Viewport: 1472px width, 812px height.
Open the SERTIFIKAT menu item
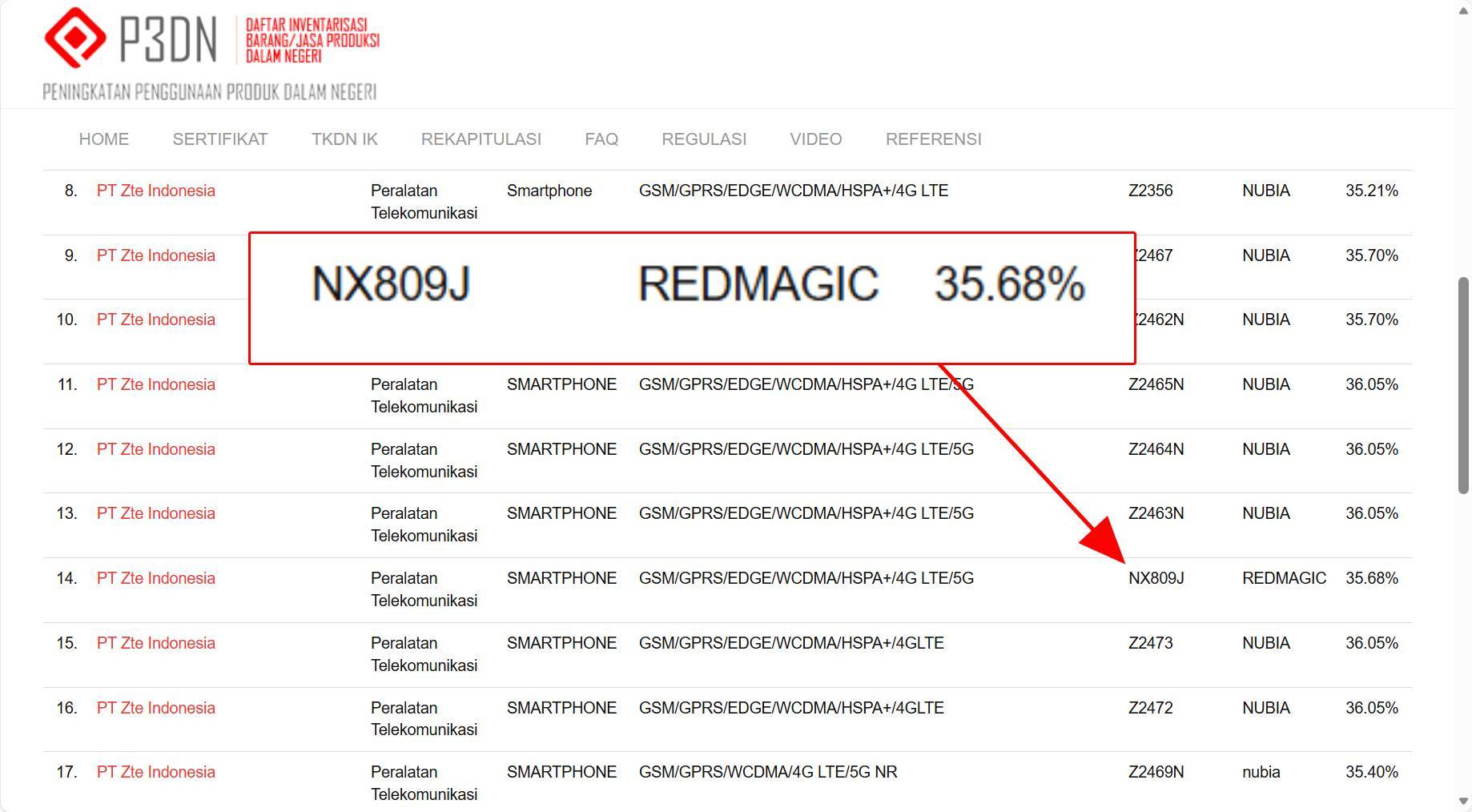coord(219,139)
